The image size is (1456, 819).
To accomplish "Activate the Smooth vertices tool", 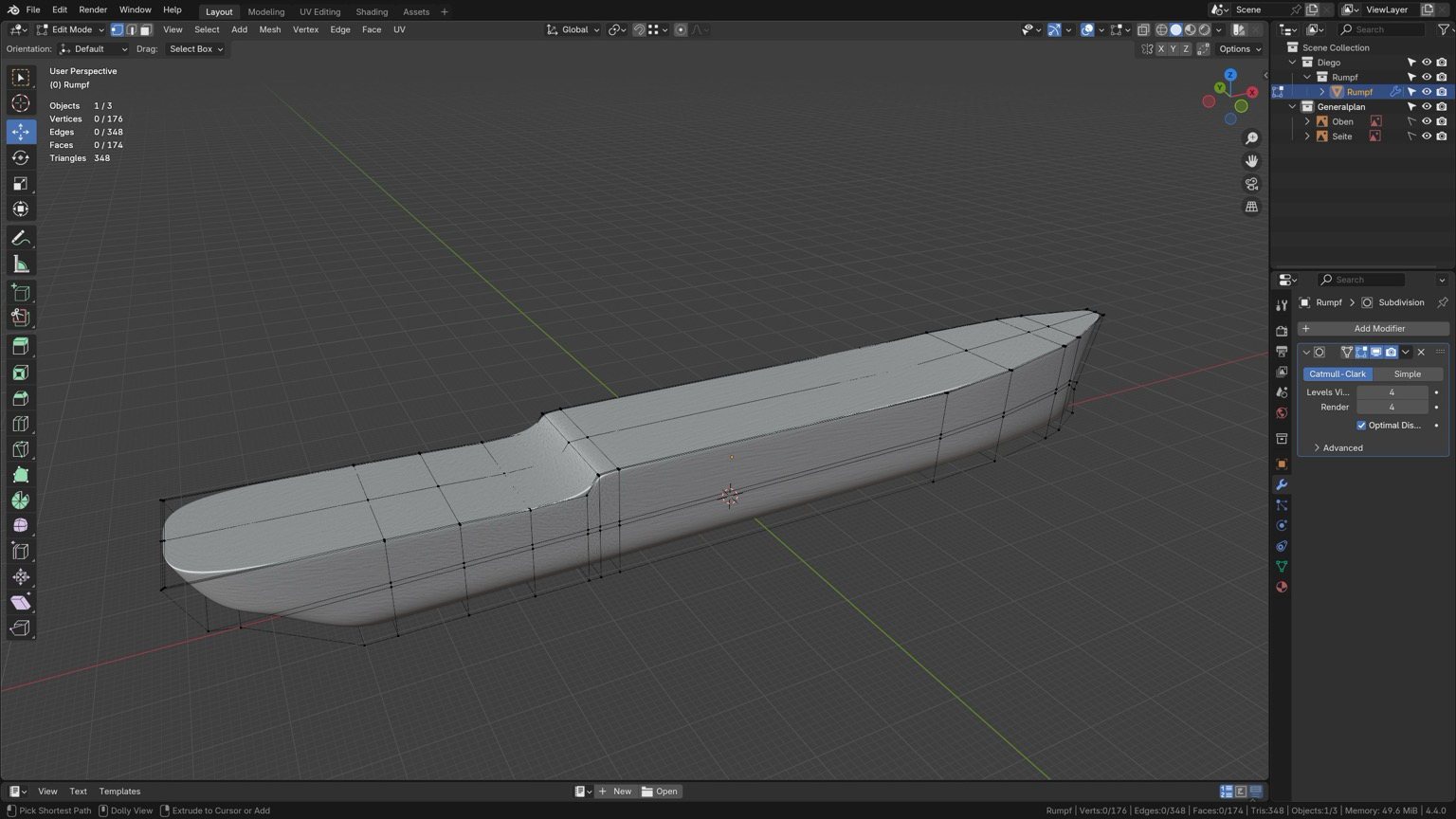I will click(x=21, y=525).
